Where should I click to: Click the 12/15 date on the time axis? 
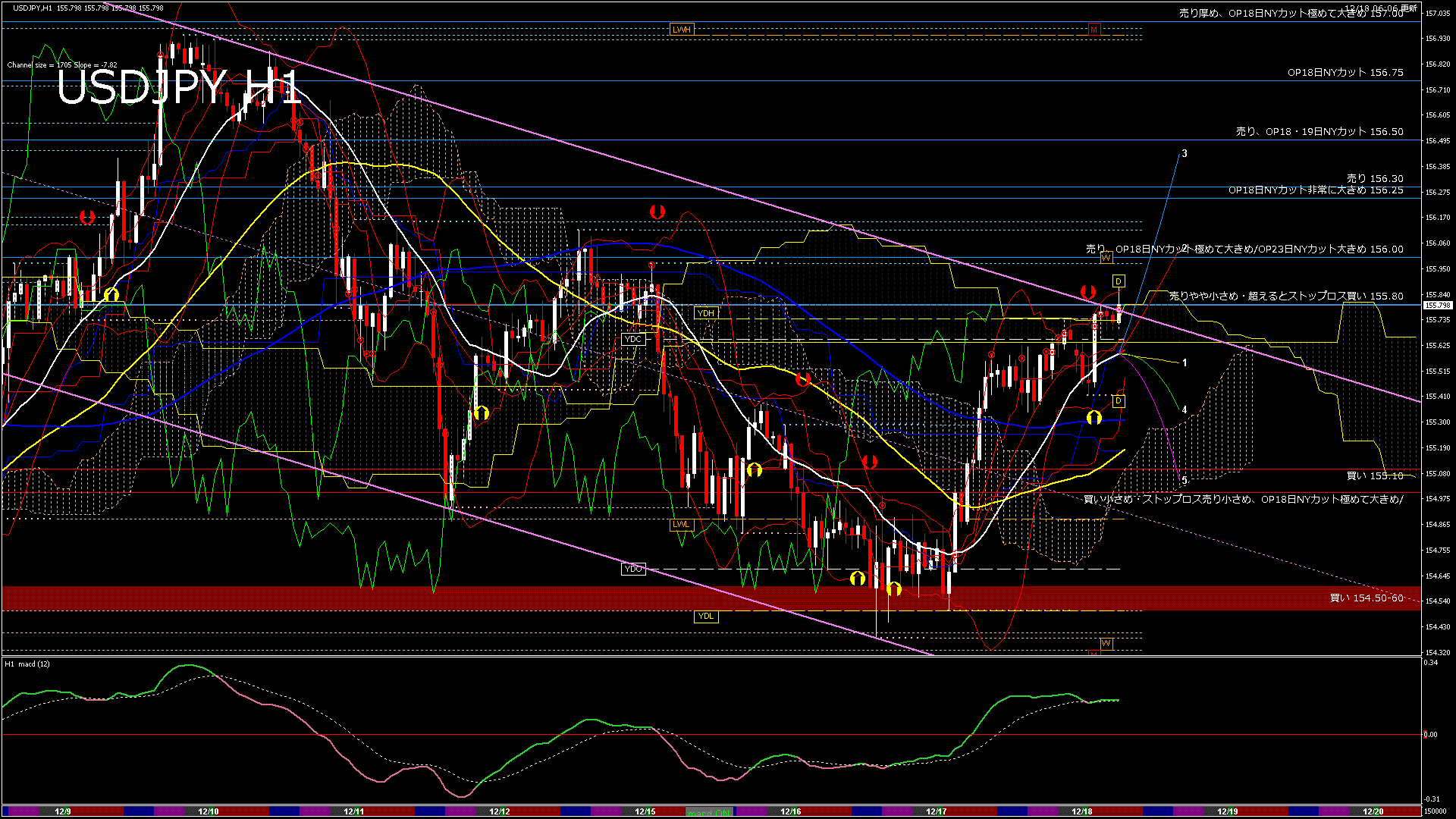[x=645, y=811]
